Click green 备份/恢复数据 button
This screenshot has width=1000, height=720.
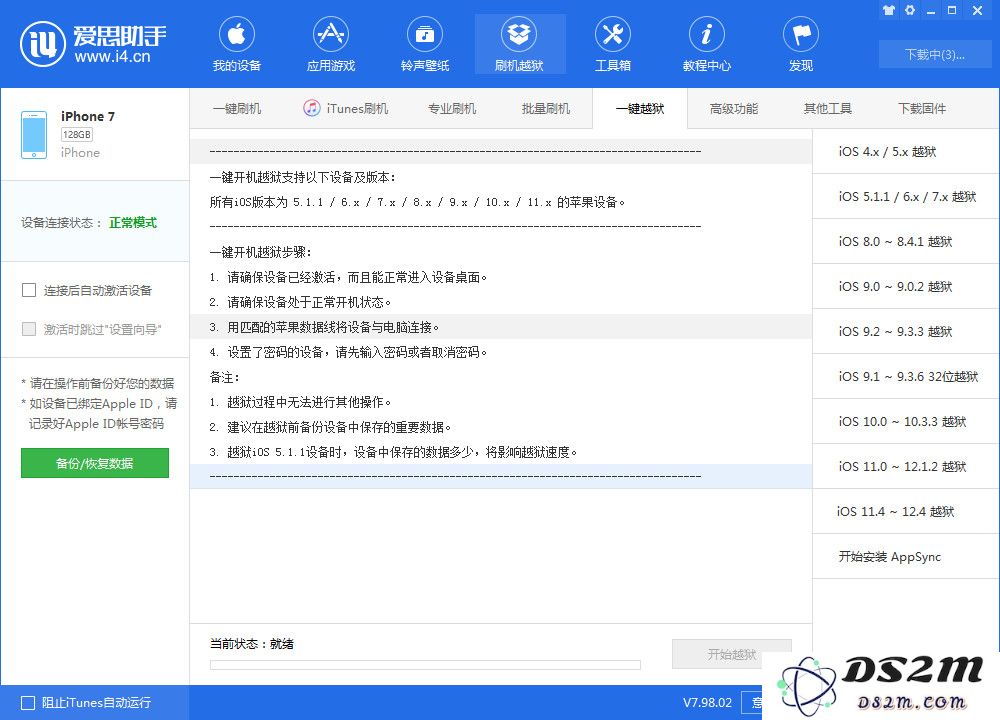pos(95,463)
